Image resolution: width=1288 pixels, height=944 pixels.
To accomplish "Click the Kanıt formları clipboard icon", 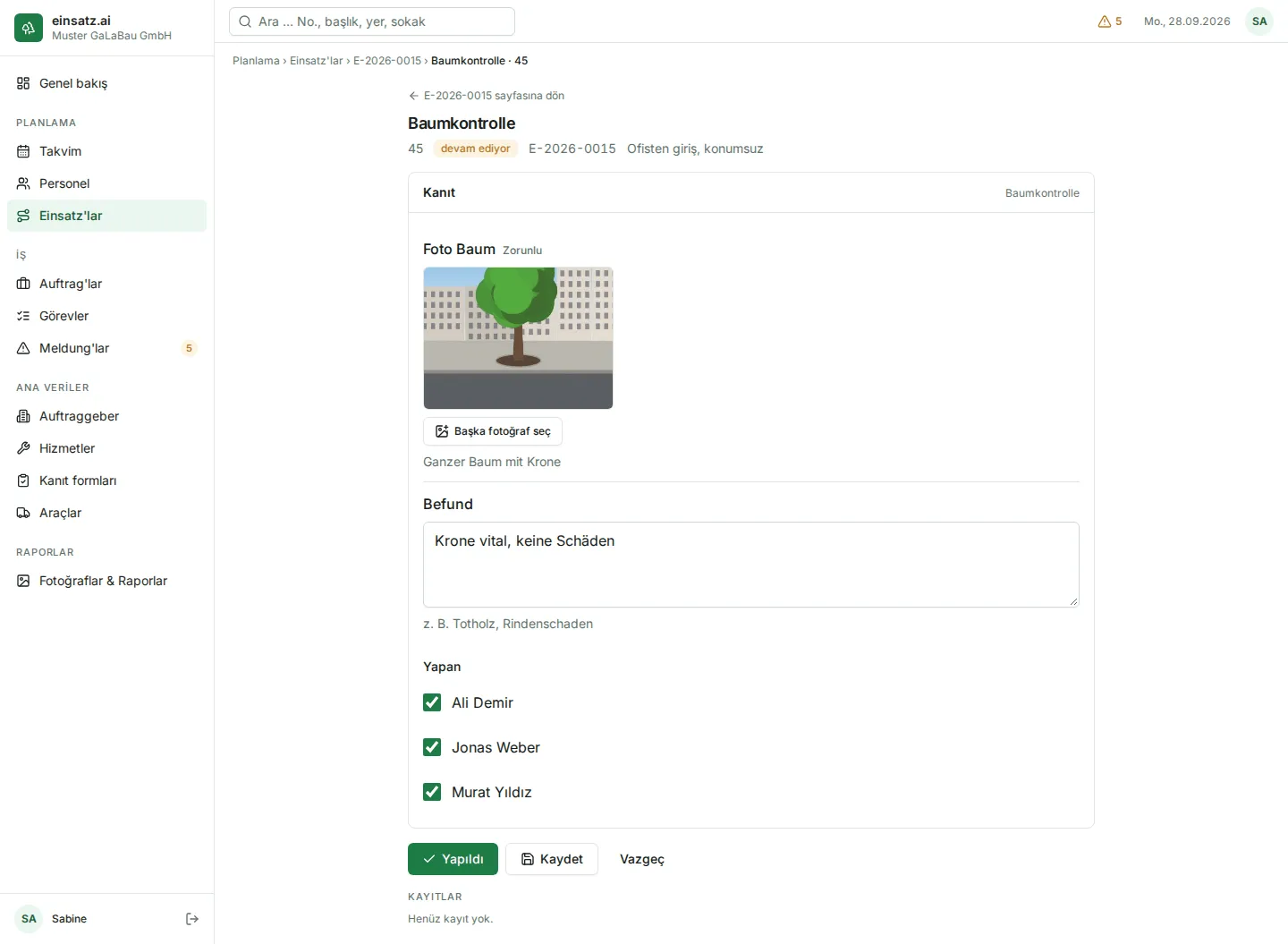I will [23, 481].
